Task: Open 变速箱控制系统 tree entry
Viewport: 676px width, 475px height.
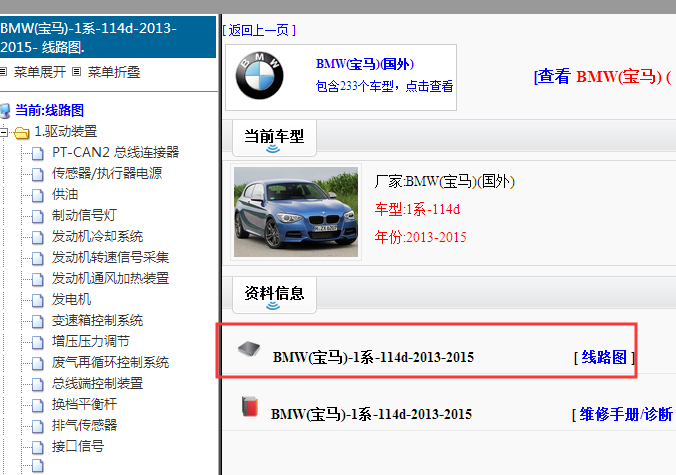Action: pyautogui.click(x=97, y=321)
